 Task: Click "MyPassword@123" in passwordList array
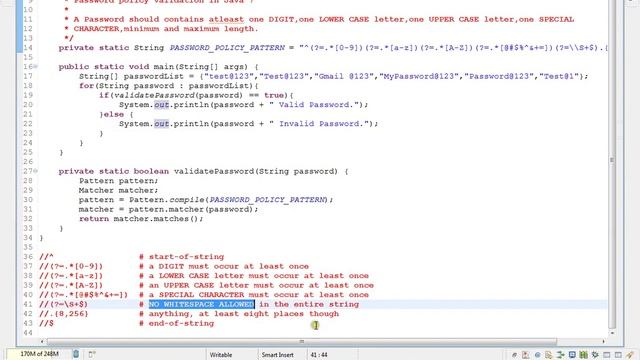(420, 76)
